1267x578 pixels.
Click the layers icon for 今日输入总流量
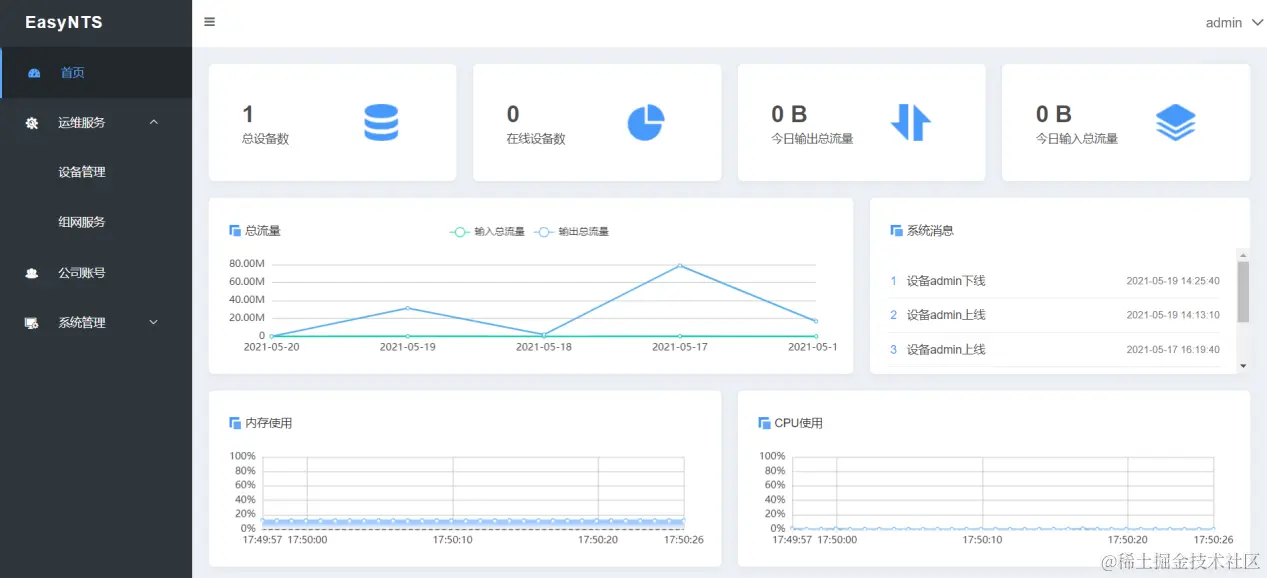1175,122
